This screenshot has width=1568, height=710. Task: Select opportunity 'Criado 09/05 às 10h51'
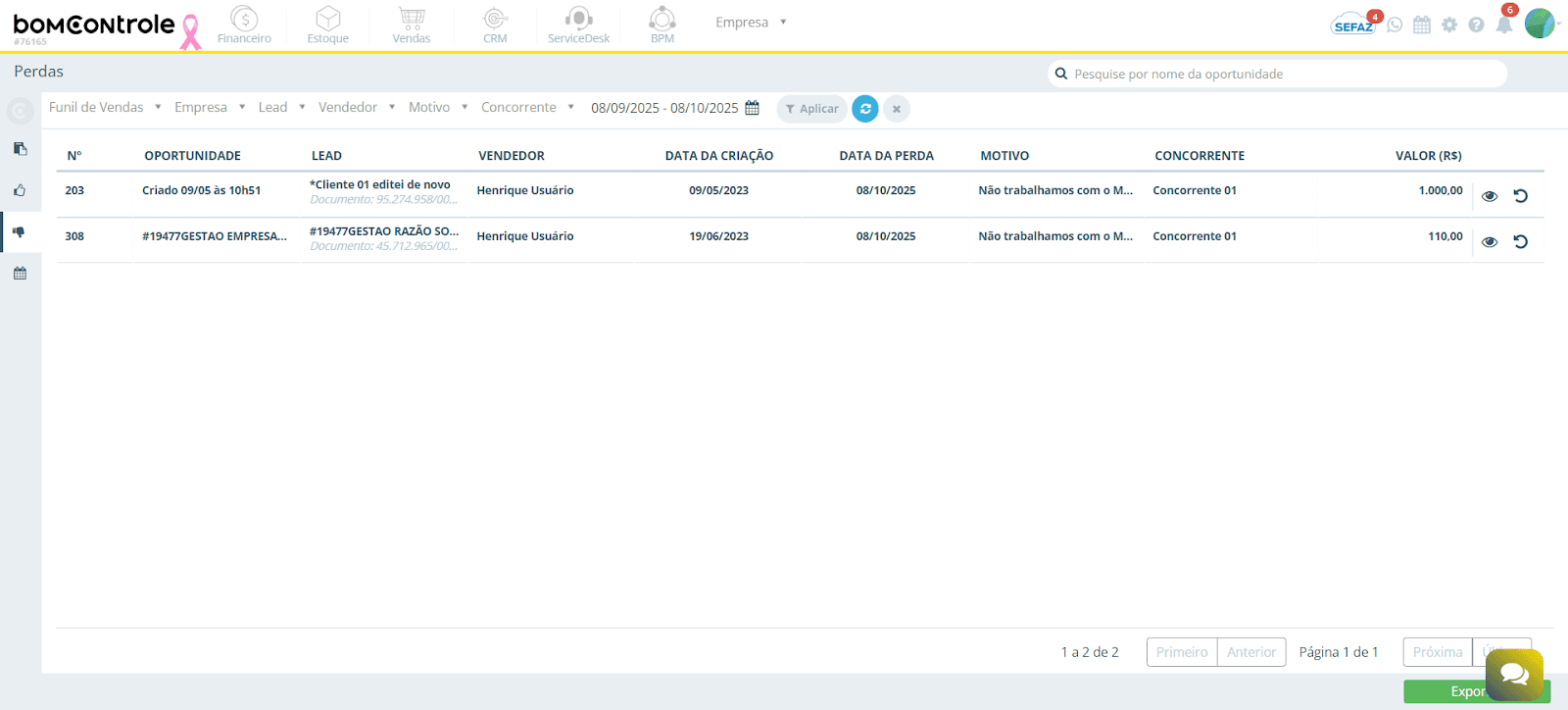[202, 190]
